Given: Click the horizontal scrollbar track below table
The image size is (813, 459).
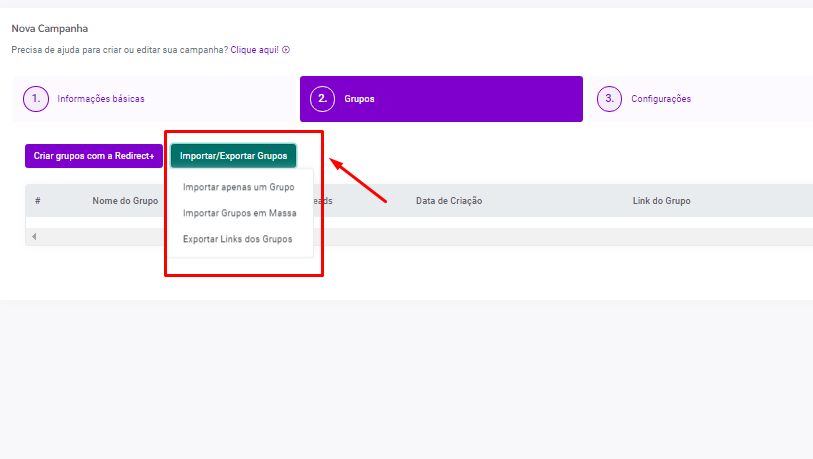Looking at the screenshot, I should click(x=500, y=237).
